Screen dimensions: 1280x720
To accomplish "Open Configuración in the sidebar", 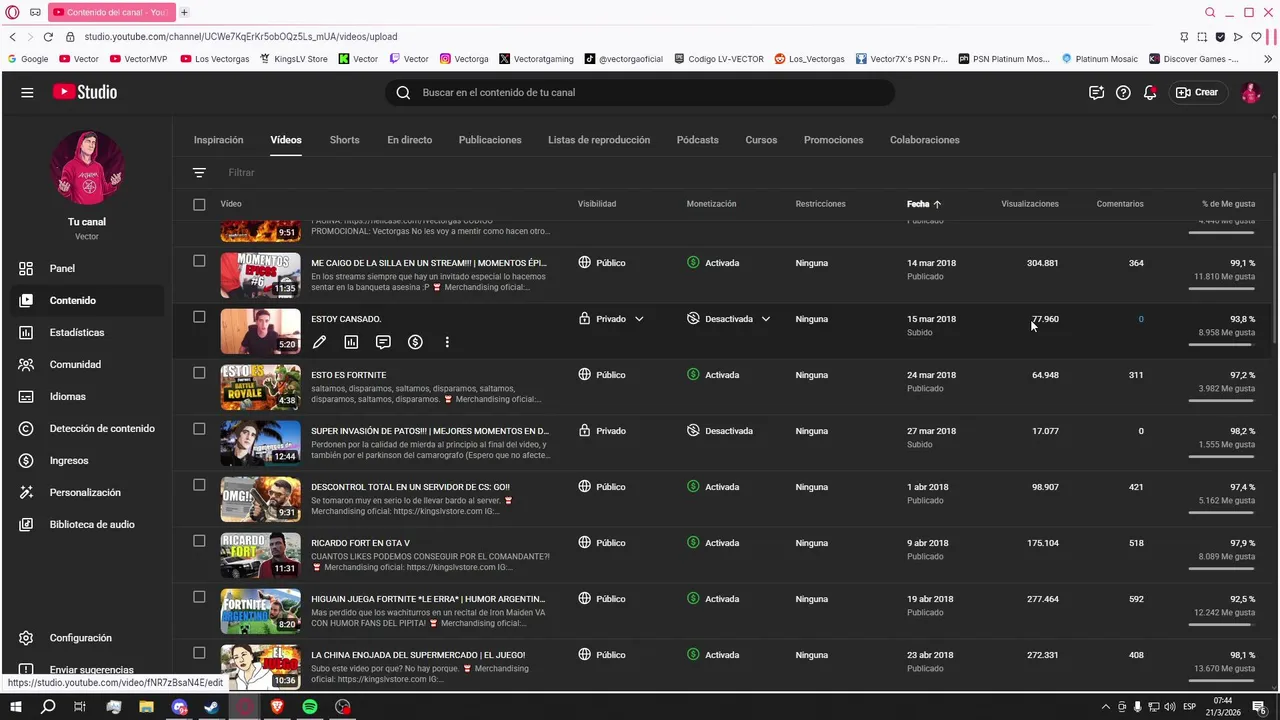I will coord(86,638).
